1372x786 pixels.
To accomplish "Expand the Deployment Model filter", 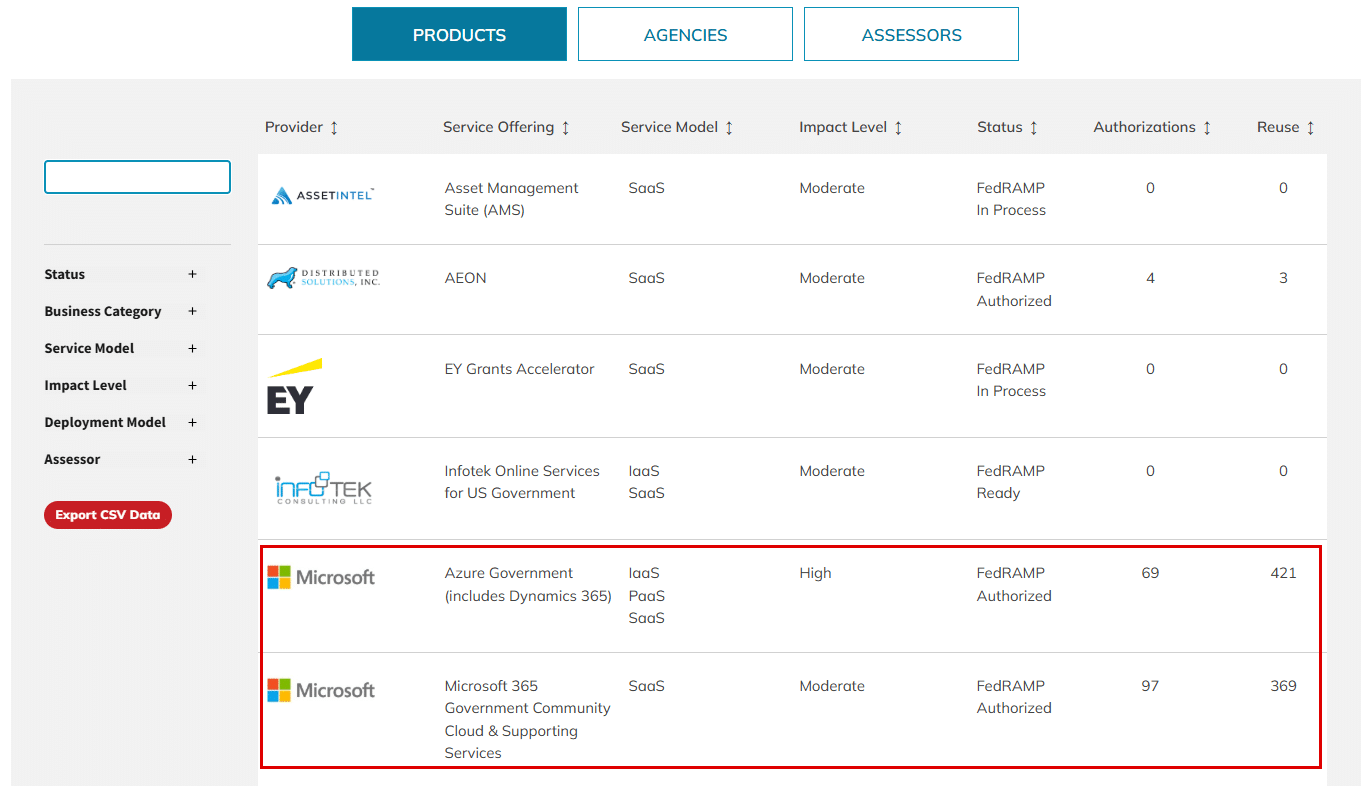I will [192, 422].
